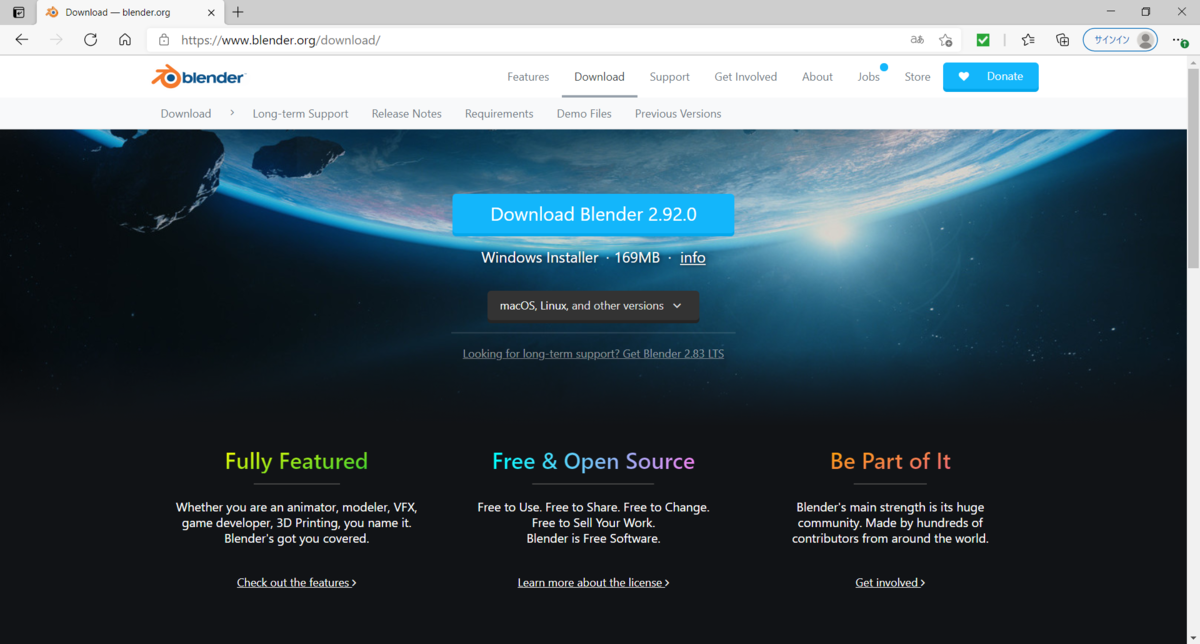Screen dimensions: 1200x644
Task: Click Download Blender 2.92.0 button
Action: [593, 215]
